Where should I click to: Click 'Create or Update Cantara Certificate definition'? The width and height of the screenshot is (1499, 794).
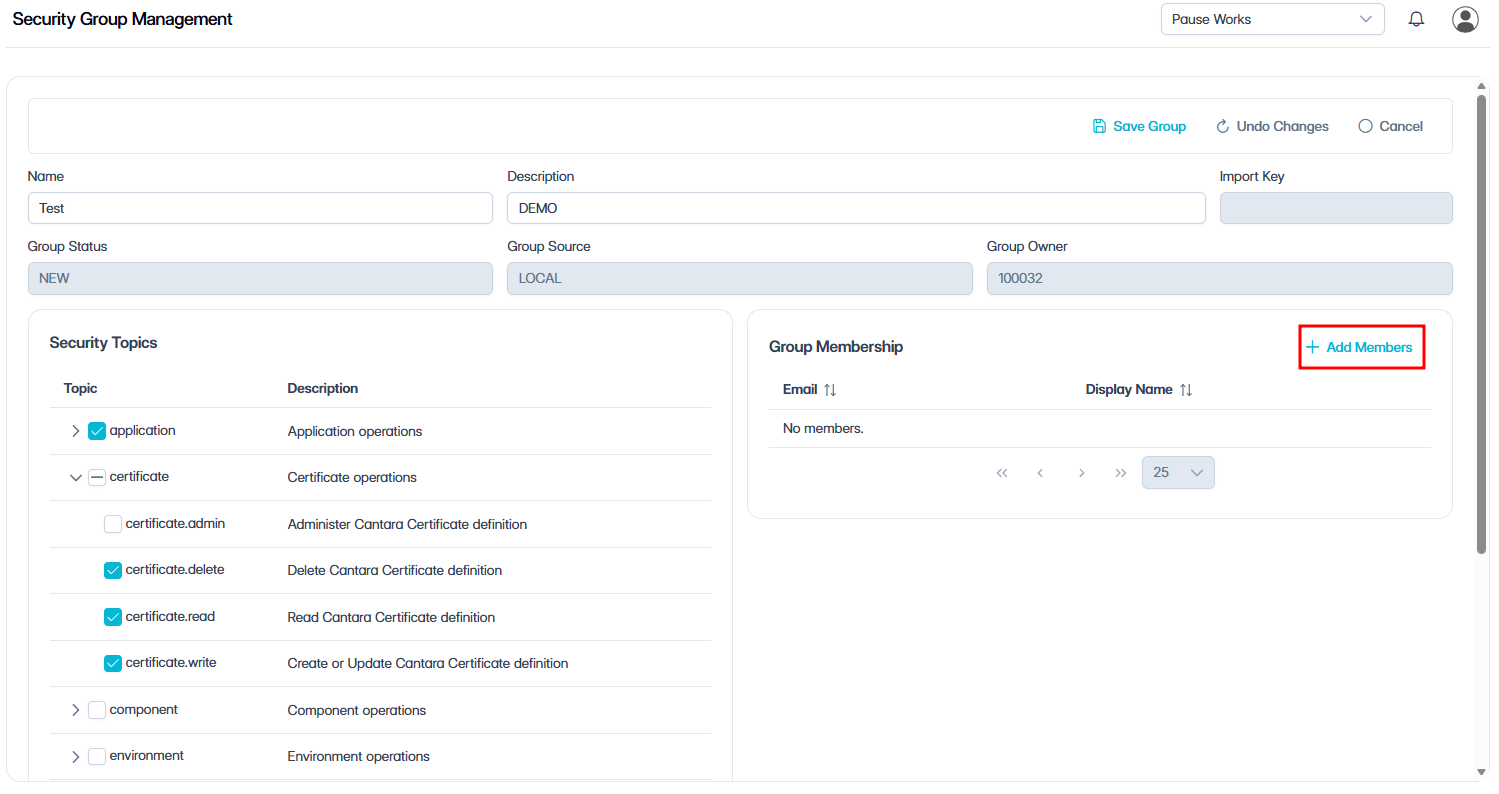pos(428,664)
